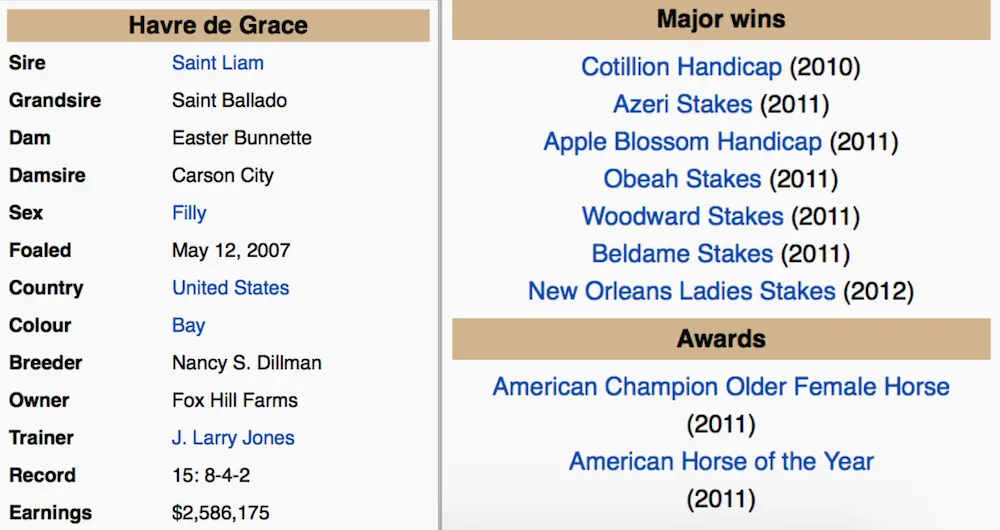The width and height of the screenshot is (1000, 530).
Task: Open American Champion Older Female Horse link
Action: (721, 387)
